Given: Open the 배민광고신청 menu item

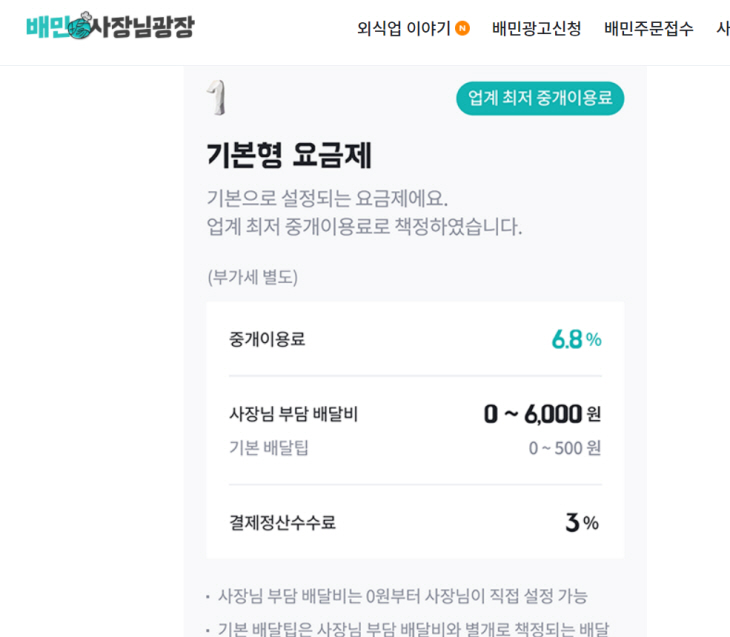Looking at the screenshot, I should [536, 28].
